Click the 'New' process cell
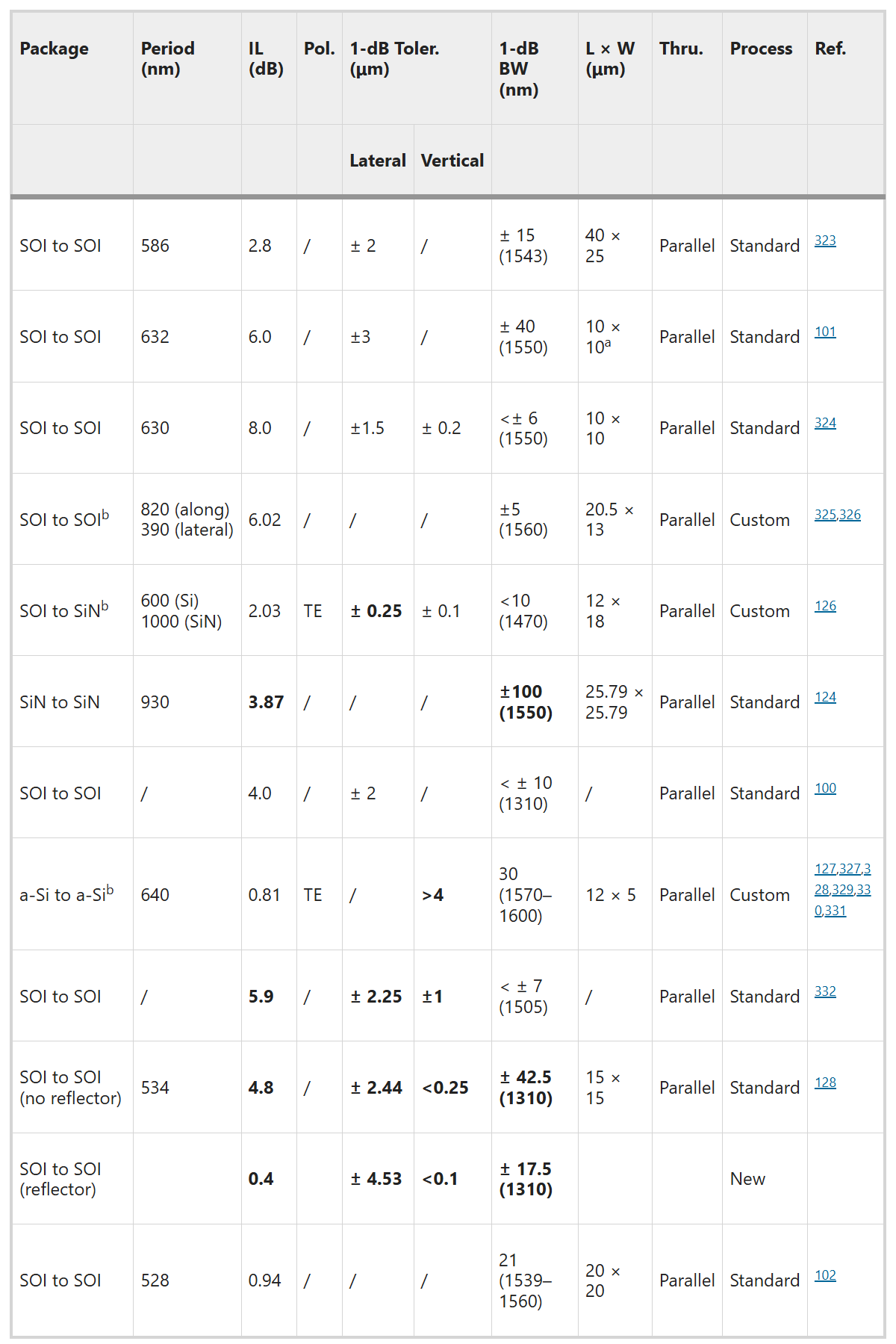 (747, 1179)
